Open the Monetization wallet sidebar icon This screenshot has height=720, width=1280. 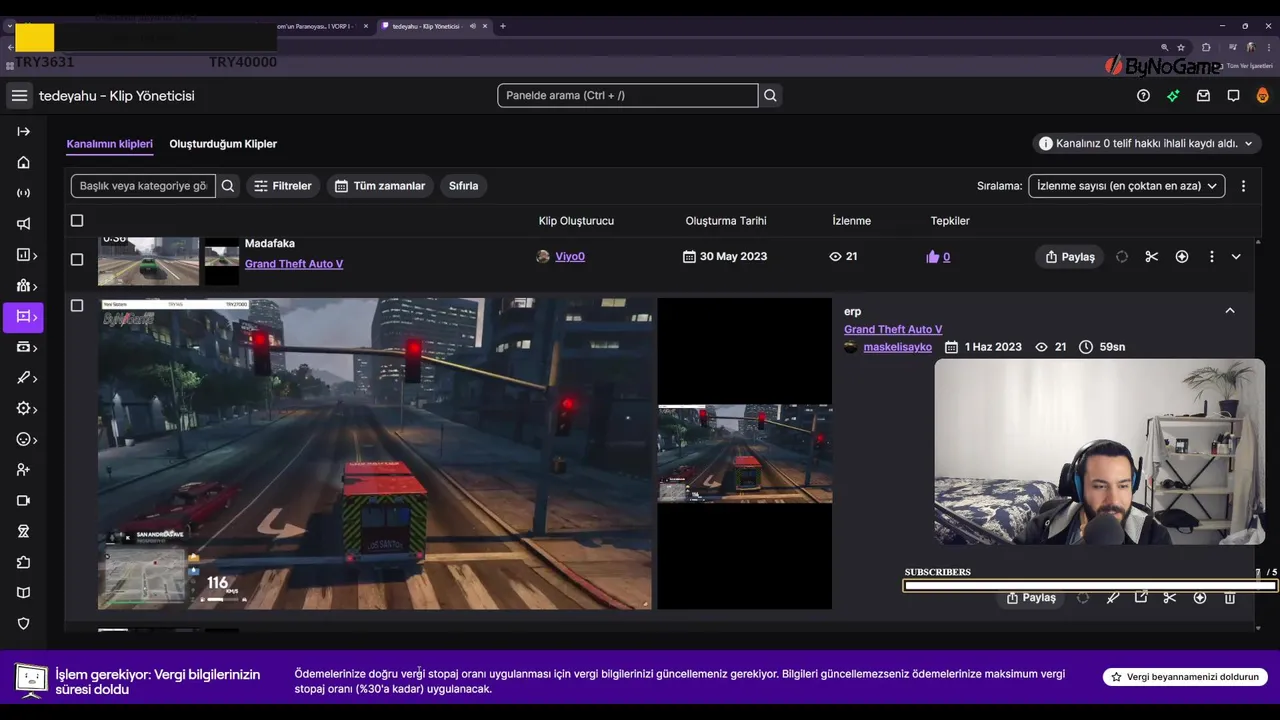coord(24,347)
